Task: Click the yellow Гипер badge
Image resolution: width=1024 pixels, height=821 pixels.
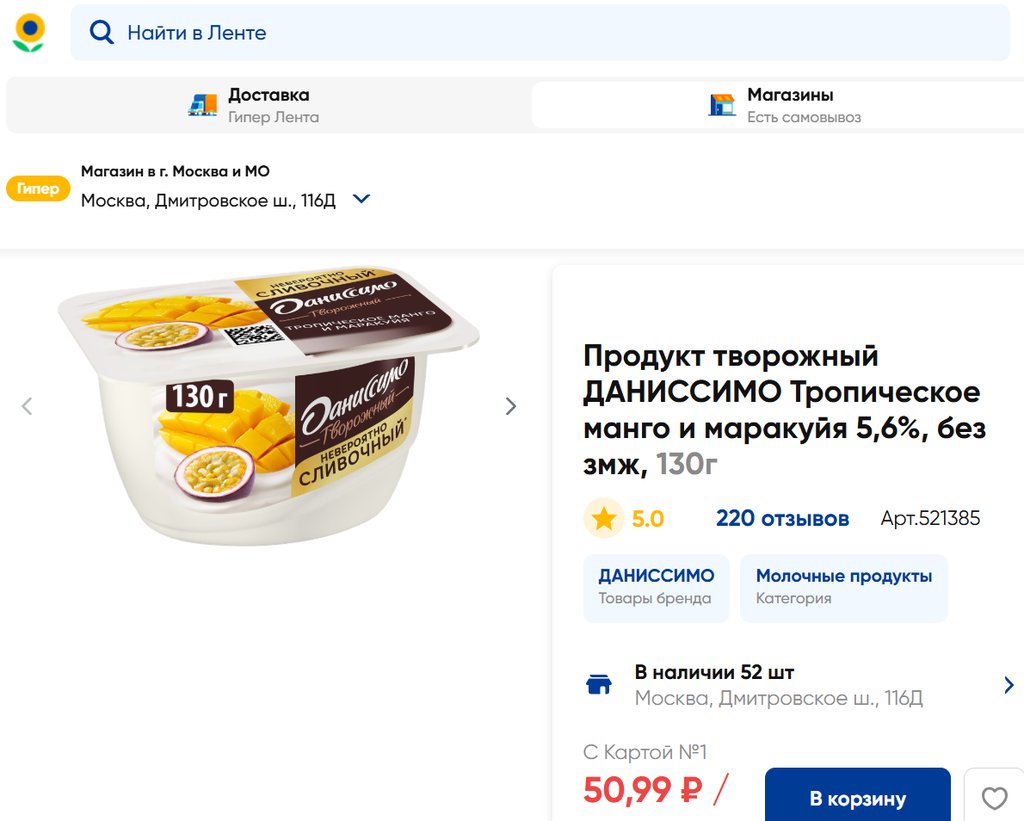Action: coord(38,188)
